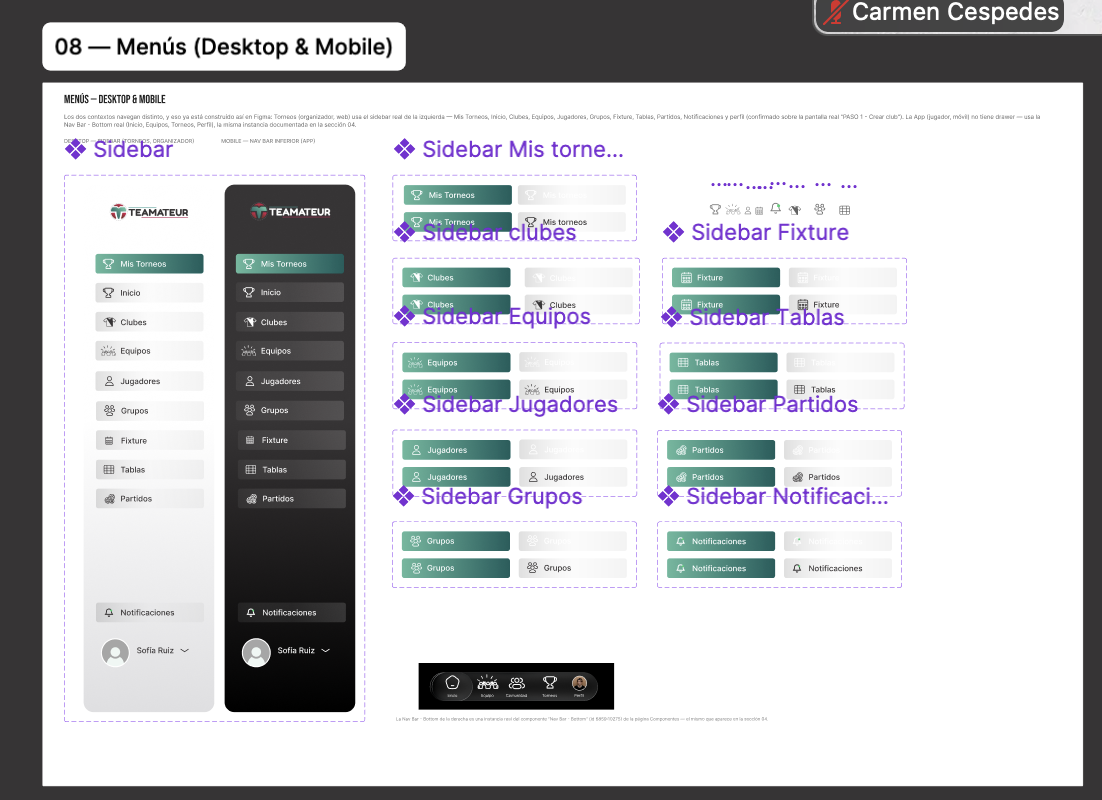Click the gray Tablas variant with dark label
Screen dimensions: 1102x800
[840, 389]
